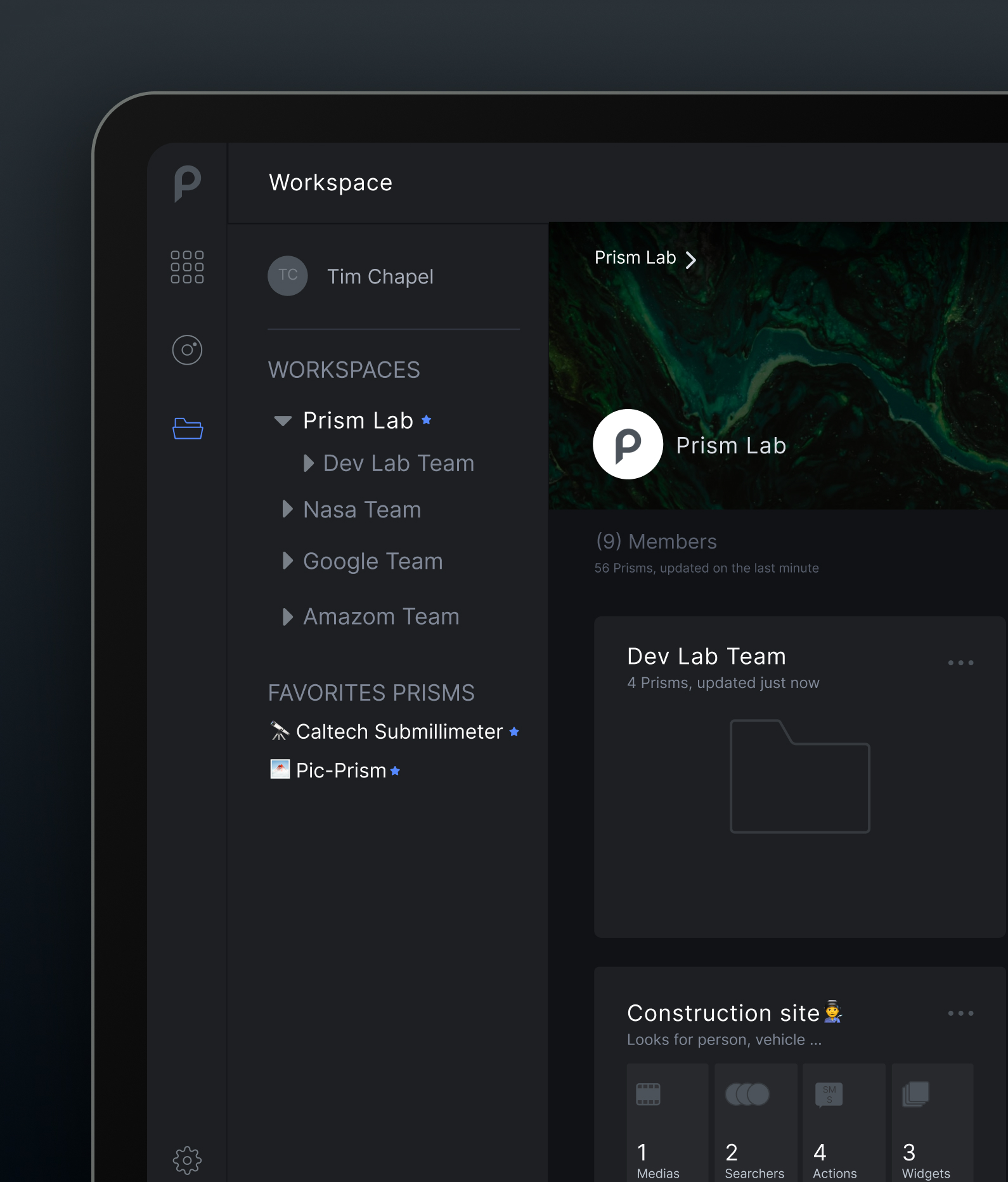Viewport: 1008px width, 1182px height.
Task: Select the blue folder workspace icon
Action: pyautogui.click(x=188, y=429)
